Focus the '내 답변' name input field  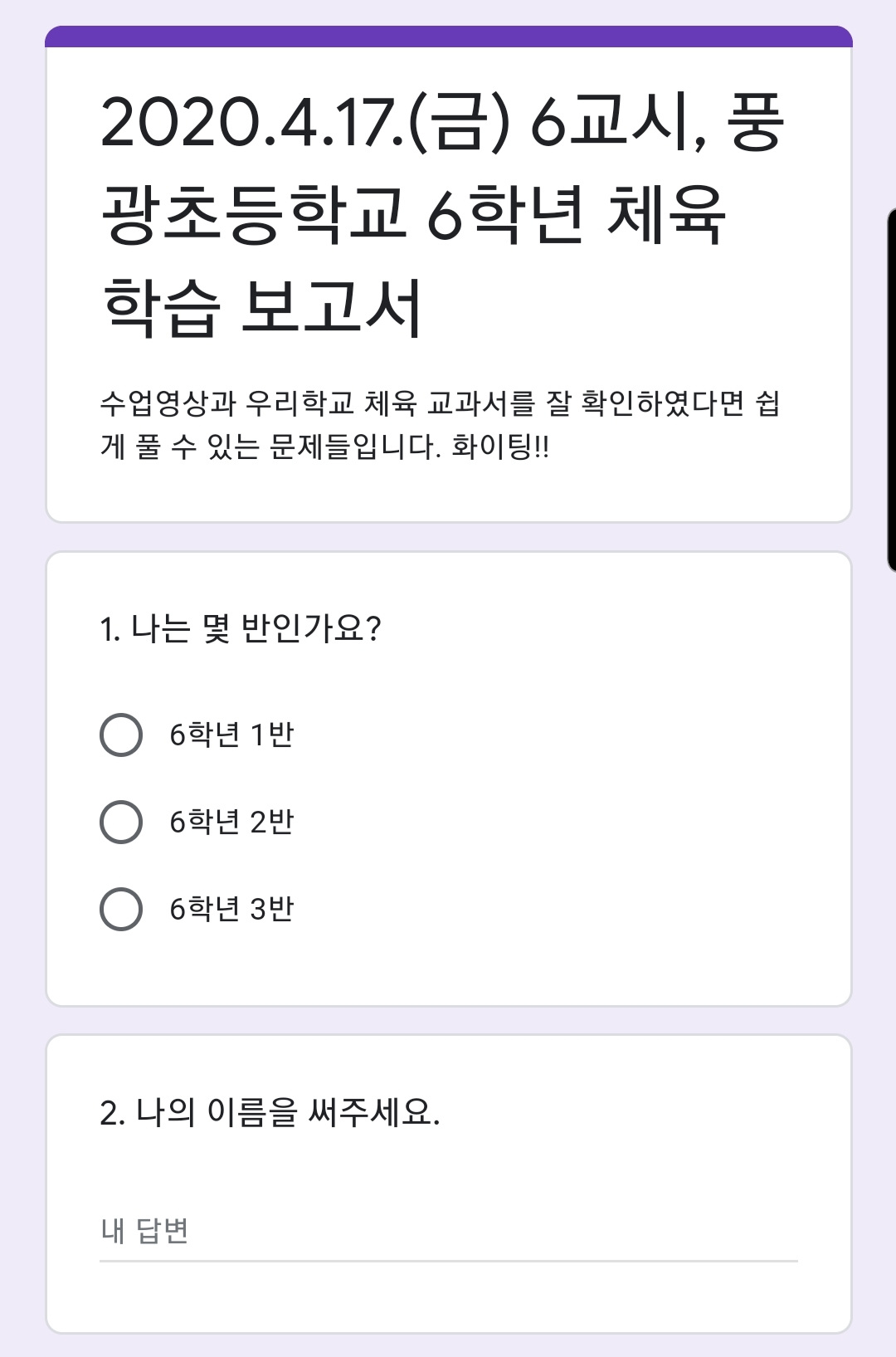coord(448,1231)
